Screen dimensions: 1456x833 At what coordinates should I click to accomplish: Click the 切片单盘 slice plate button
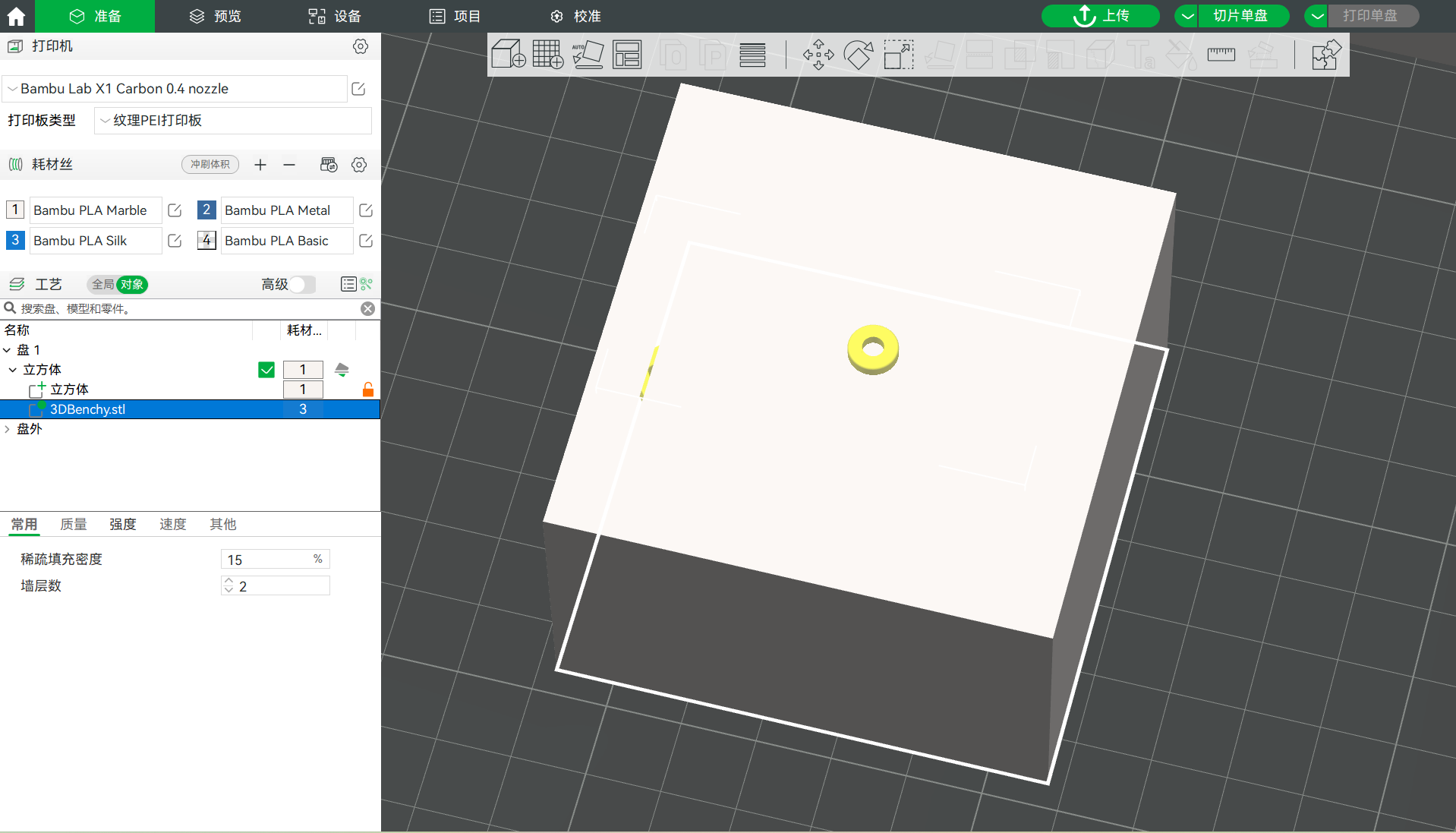click(x=1243, y=16)
